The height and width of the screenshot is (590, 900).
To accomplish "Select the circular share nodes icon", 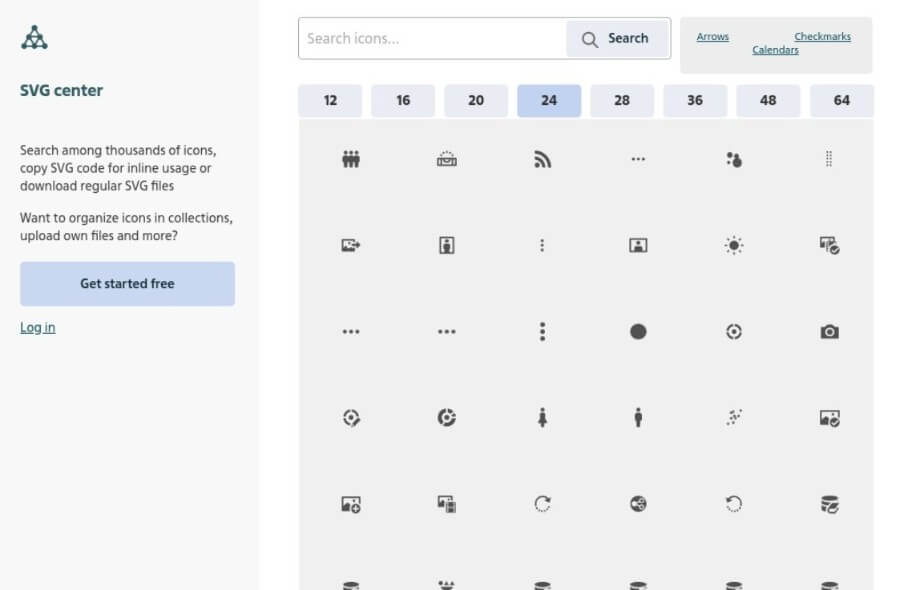I will click(x=638, y=504).
